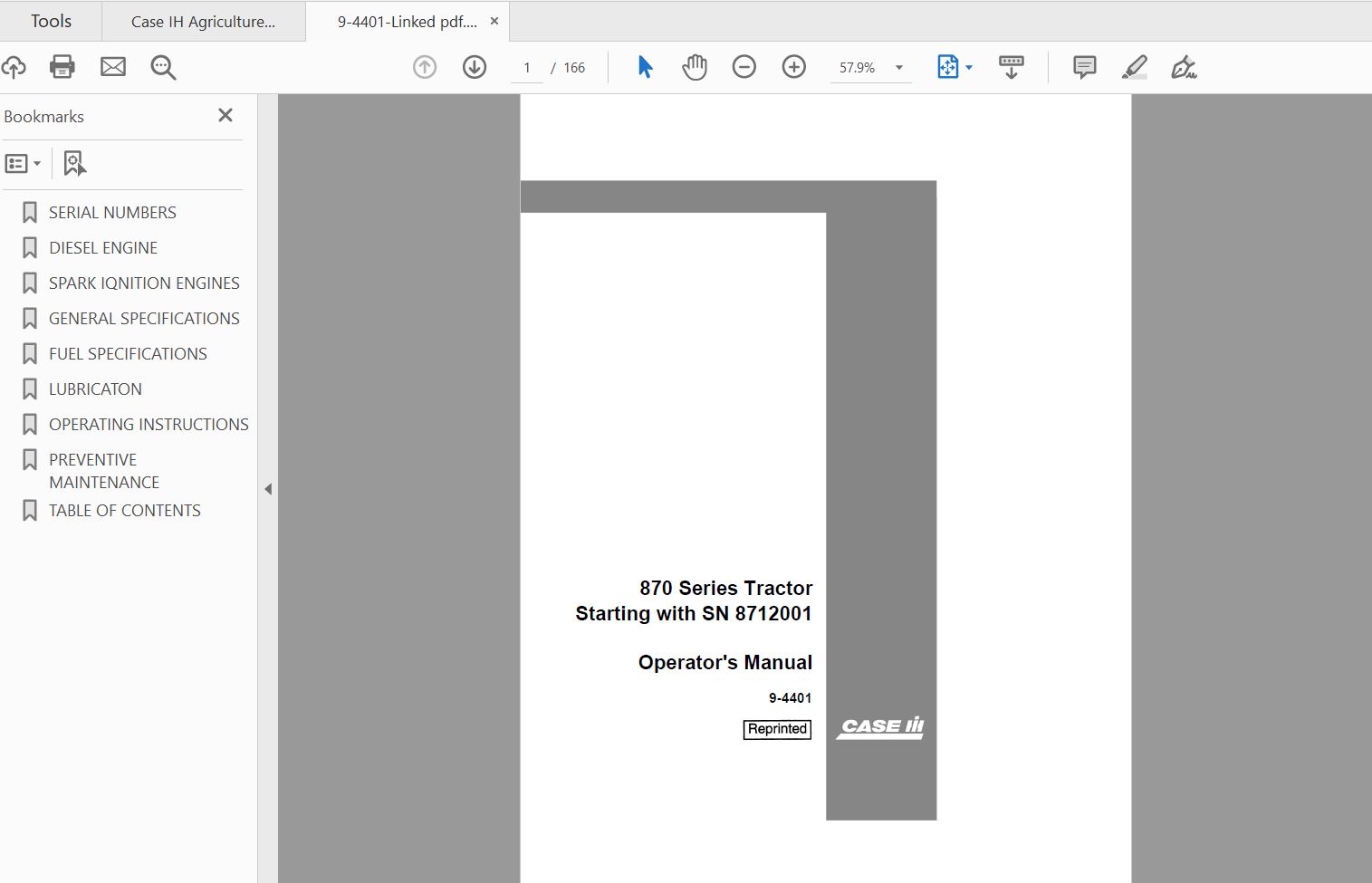Open the Sign document pen tool

(x=1184, y=67)
